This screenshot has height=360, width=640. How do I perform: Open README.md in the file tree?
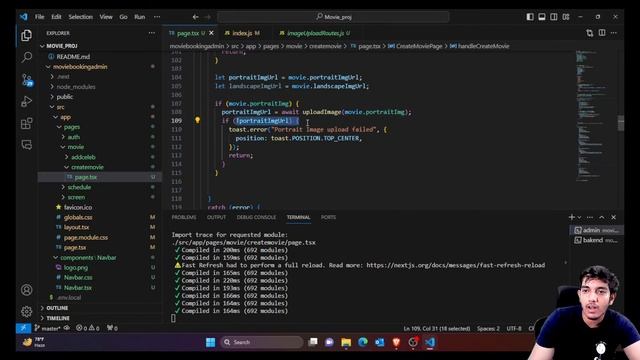pos(73,56)
